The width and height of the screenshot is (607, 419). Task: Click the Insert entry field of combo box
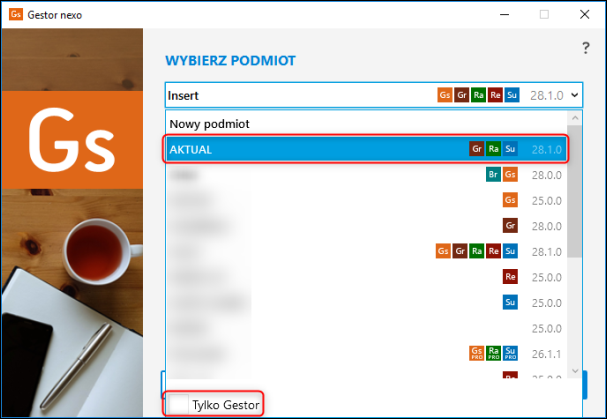point(374,95)
